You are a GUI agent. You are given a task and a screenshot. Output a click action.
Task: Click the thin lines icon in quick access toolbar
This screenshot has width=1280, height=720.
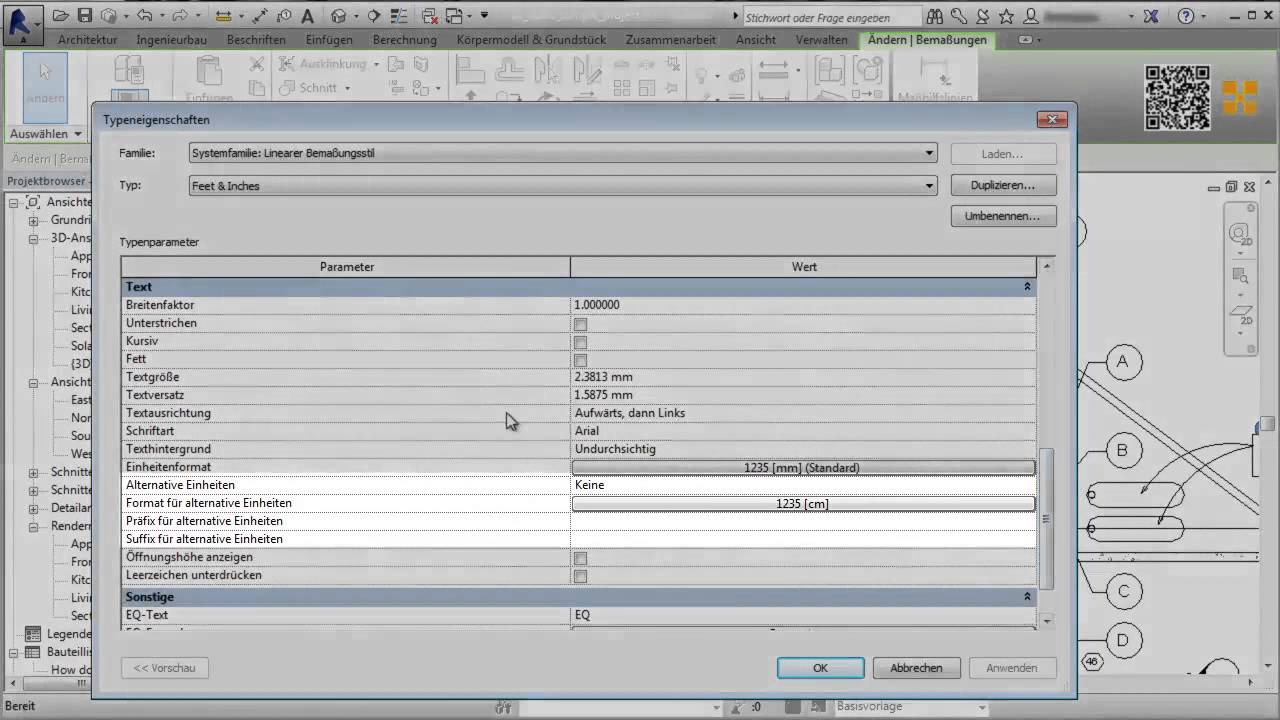click(x=398, y=16)
